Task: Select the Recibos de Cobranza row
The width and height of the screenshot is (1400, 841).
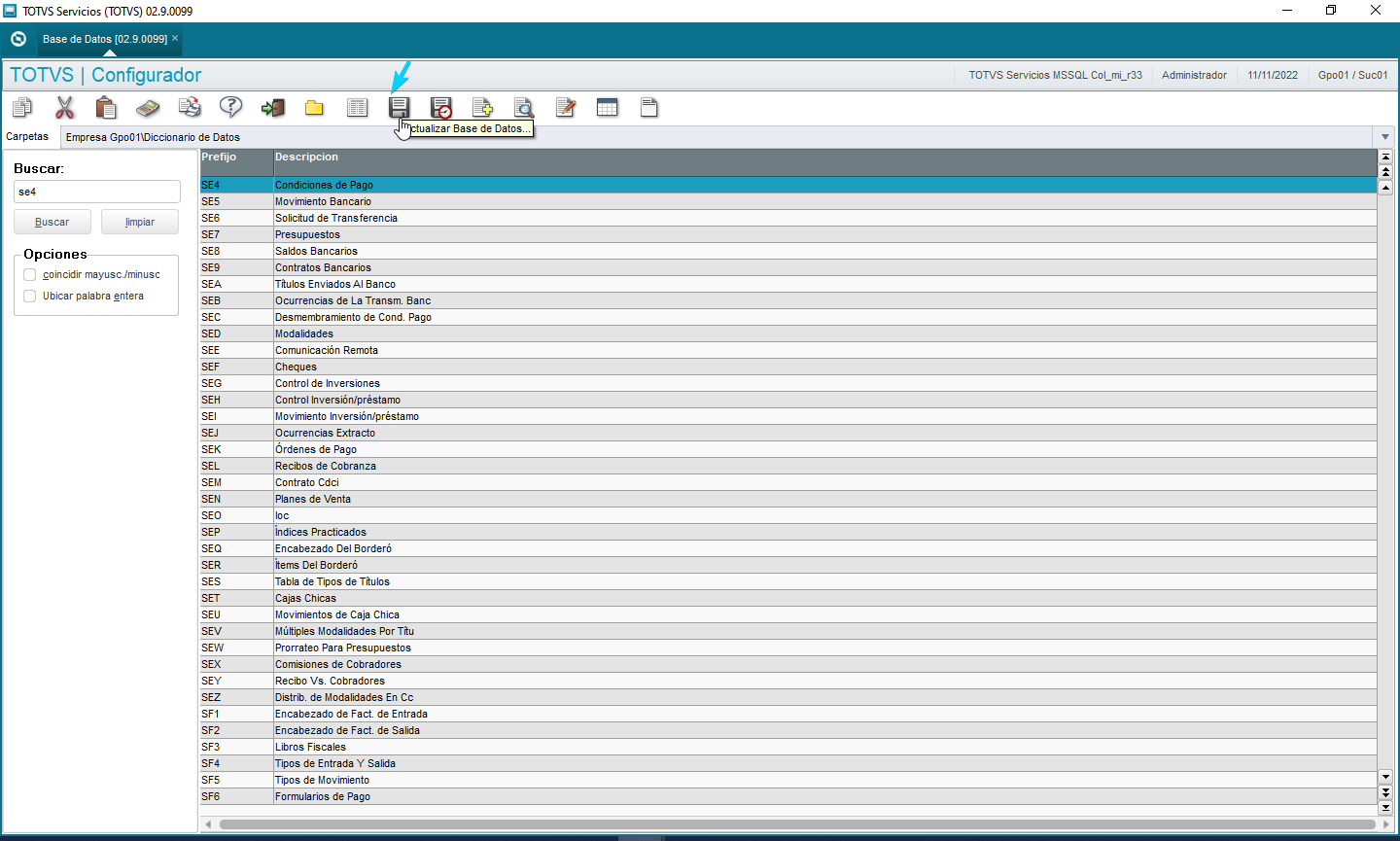Action: [x=788, y=466]
